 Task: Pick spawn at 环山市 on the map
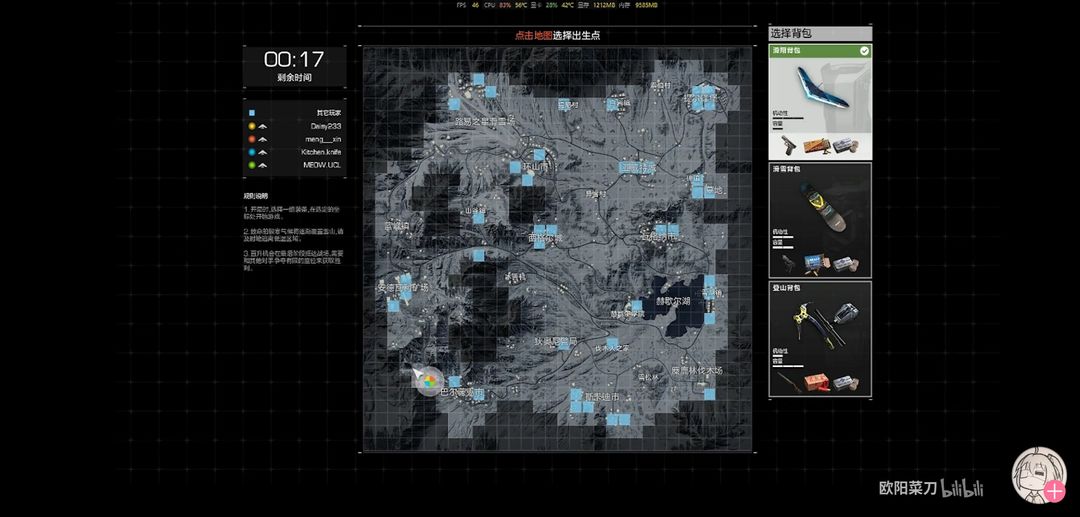point(537,167)
